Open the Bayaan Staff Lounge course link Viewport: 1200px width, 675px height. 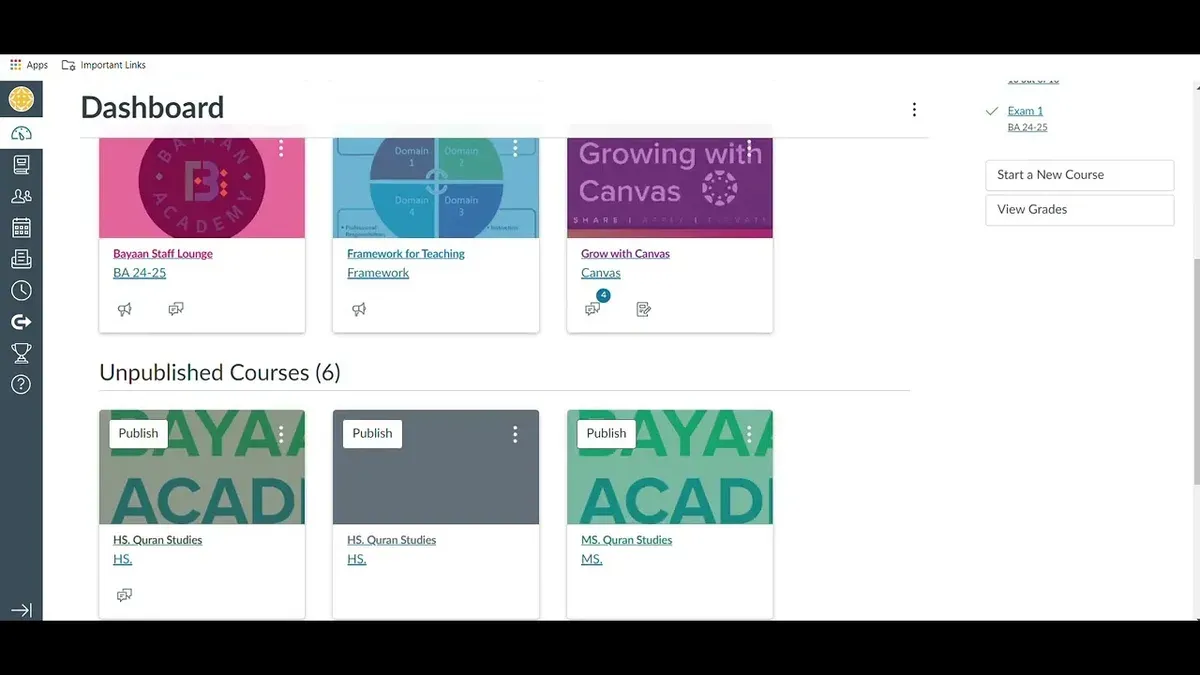pos(163,254)
